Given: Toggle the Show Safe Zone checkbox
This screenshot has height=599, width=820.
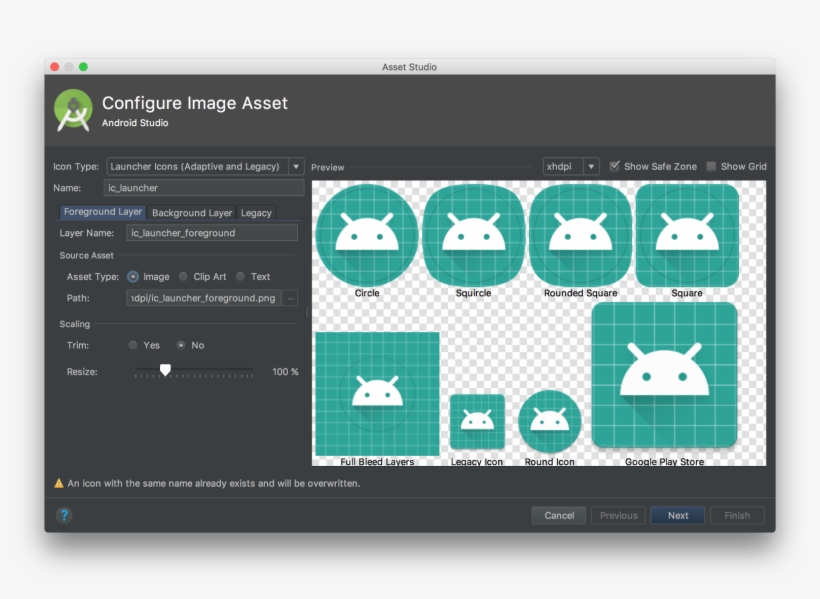Looking at the screenshot, I should (614, 166).
